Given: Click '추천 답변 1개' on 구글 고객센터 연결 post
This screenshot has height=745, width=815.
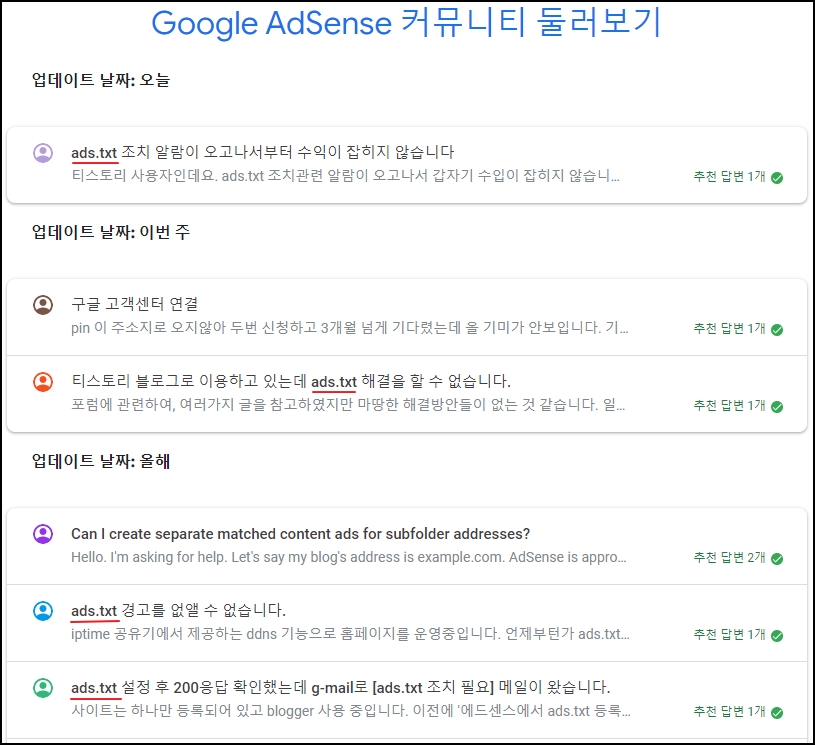Looking at the screenshot, I should pyautogui.click(x=729, y=329).
